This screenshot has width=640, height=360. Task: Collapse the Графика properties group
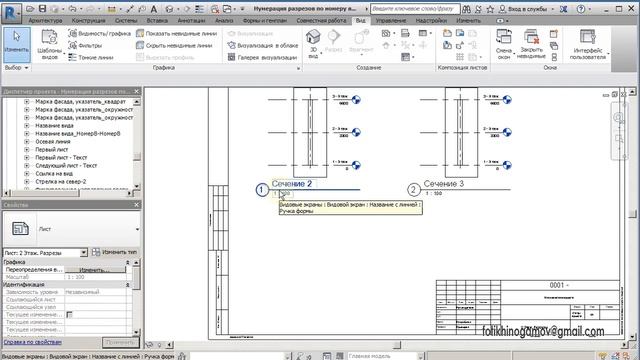coord(128,262)
